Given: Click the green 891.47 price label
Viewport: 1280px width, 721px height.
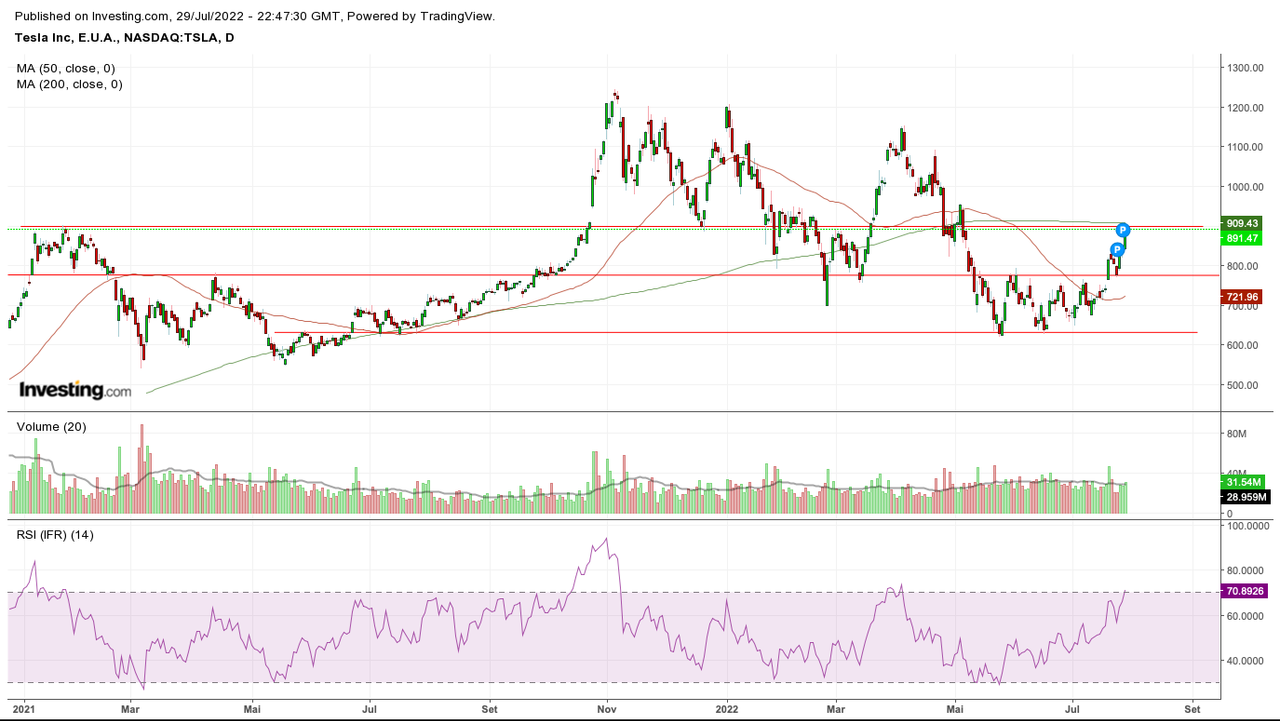Looking at the screenshot, I should tap(1242, 238).
